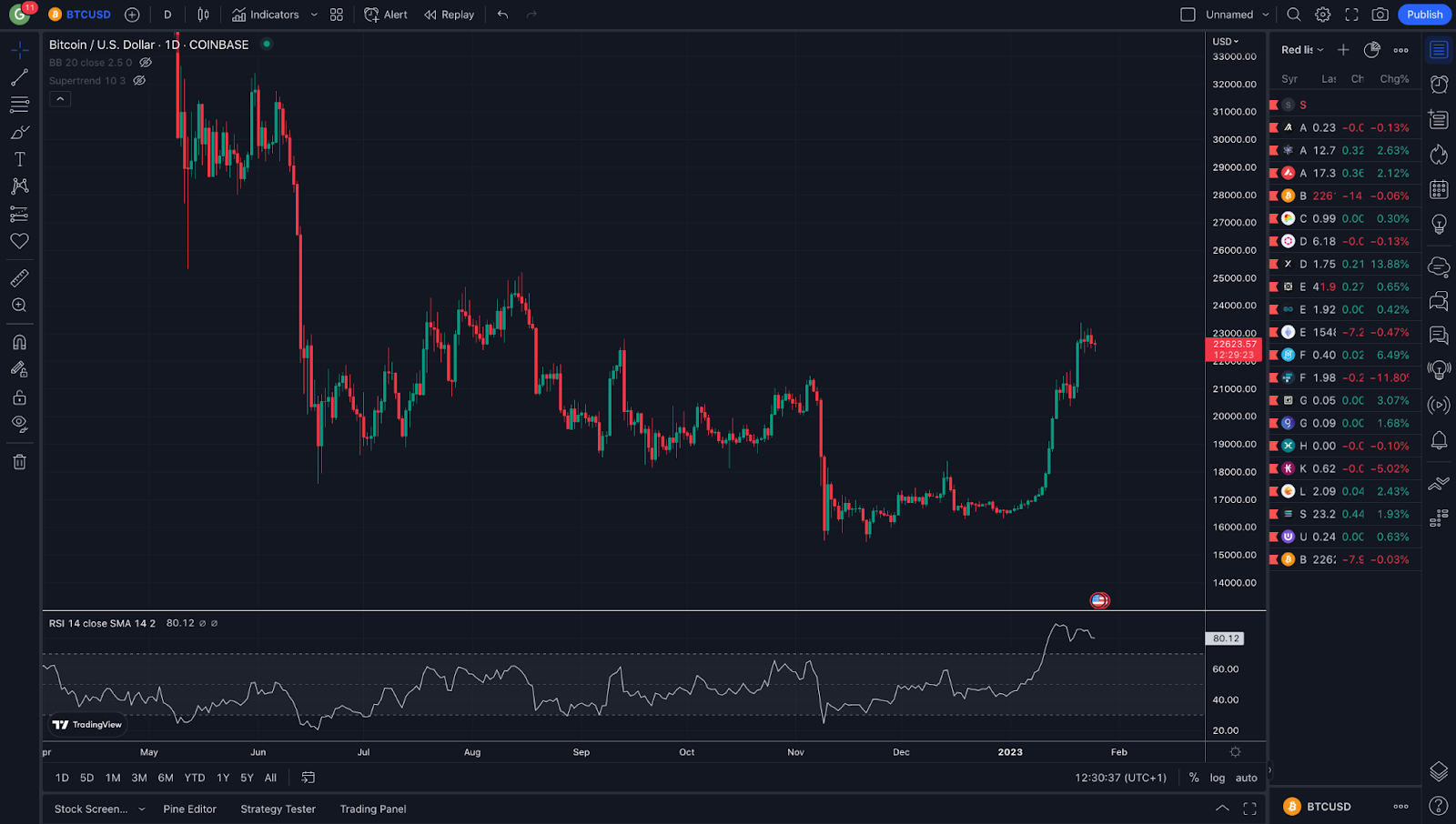Image resolution: width=1456 pixels, height=824 pixels.
Task: Toggle visibility of BB 20 indicator
Action: tap(146, 63)
